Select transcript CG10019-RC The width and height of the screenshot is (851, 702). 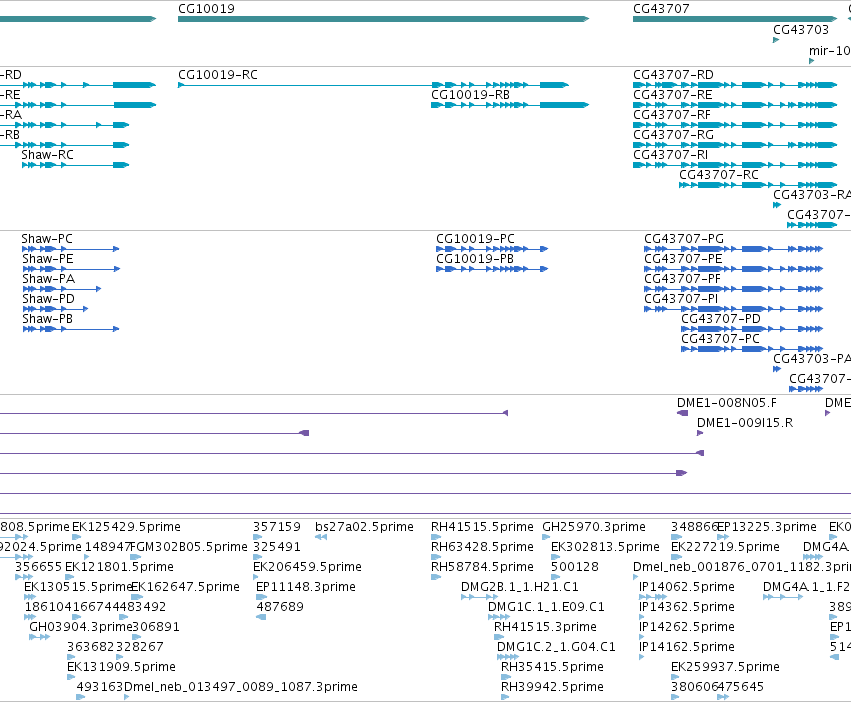click(x=373, y=85)
